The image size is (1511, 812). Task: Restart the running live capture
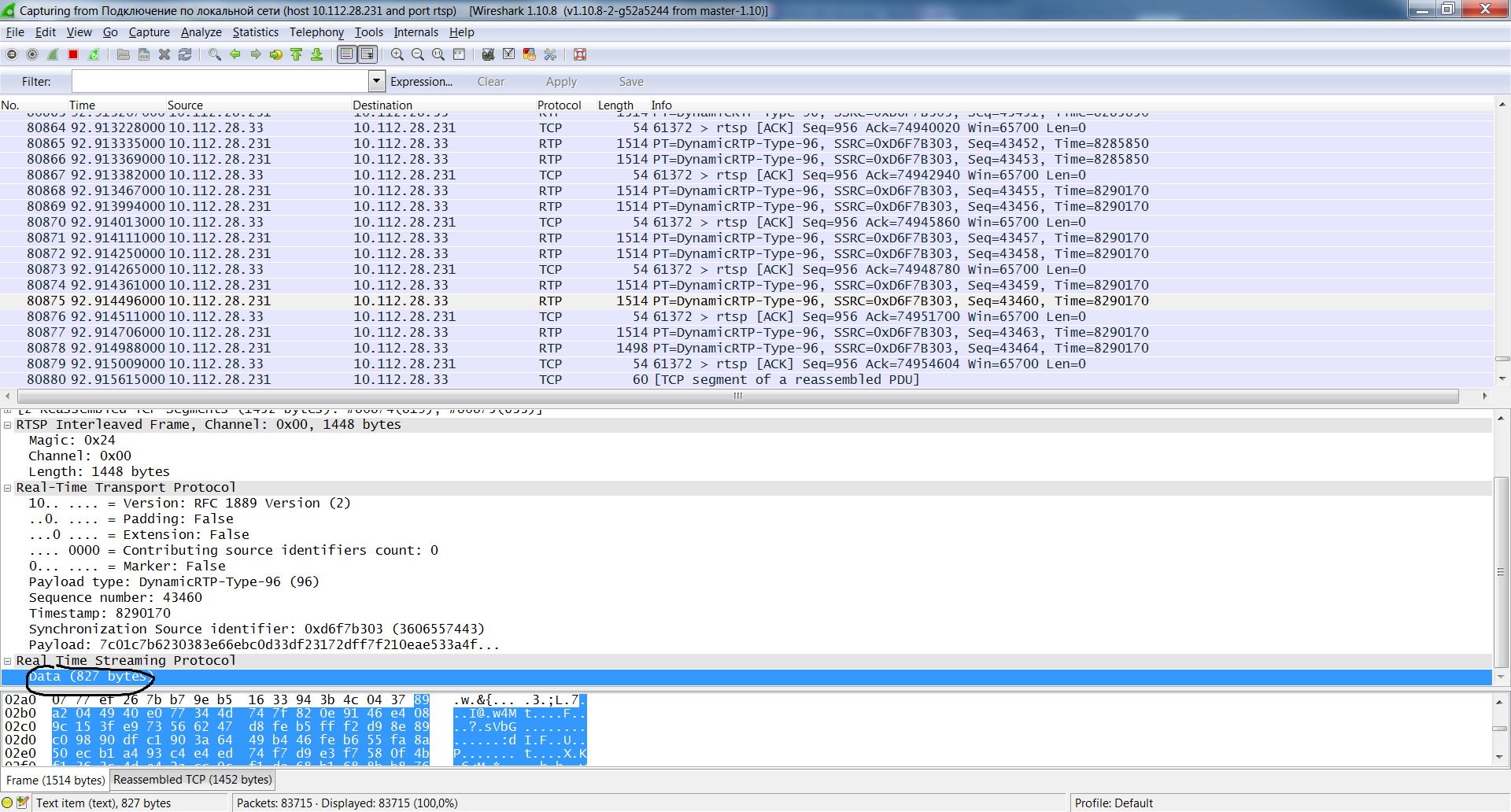point(94,54)
